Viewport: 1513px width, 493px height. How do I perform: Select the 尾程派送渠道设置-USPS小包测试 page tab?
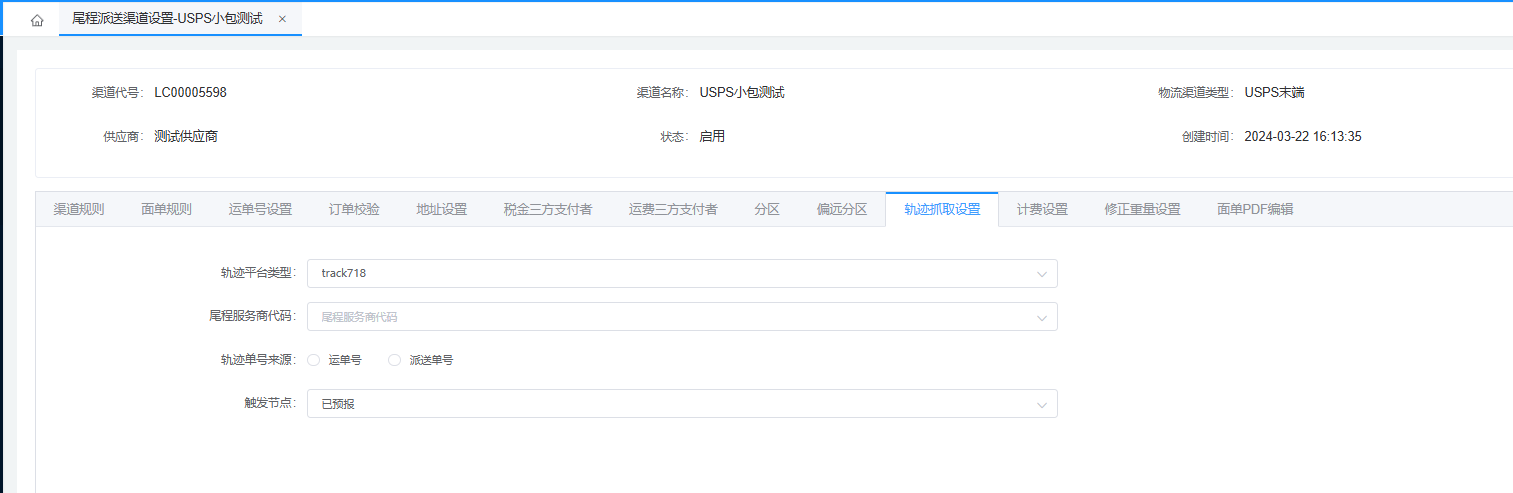click(x=180, y=20)
